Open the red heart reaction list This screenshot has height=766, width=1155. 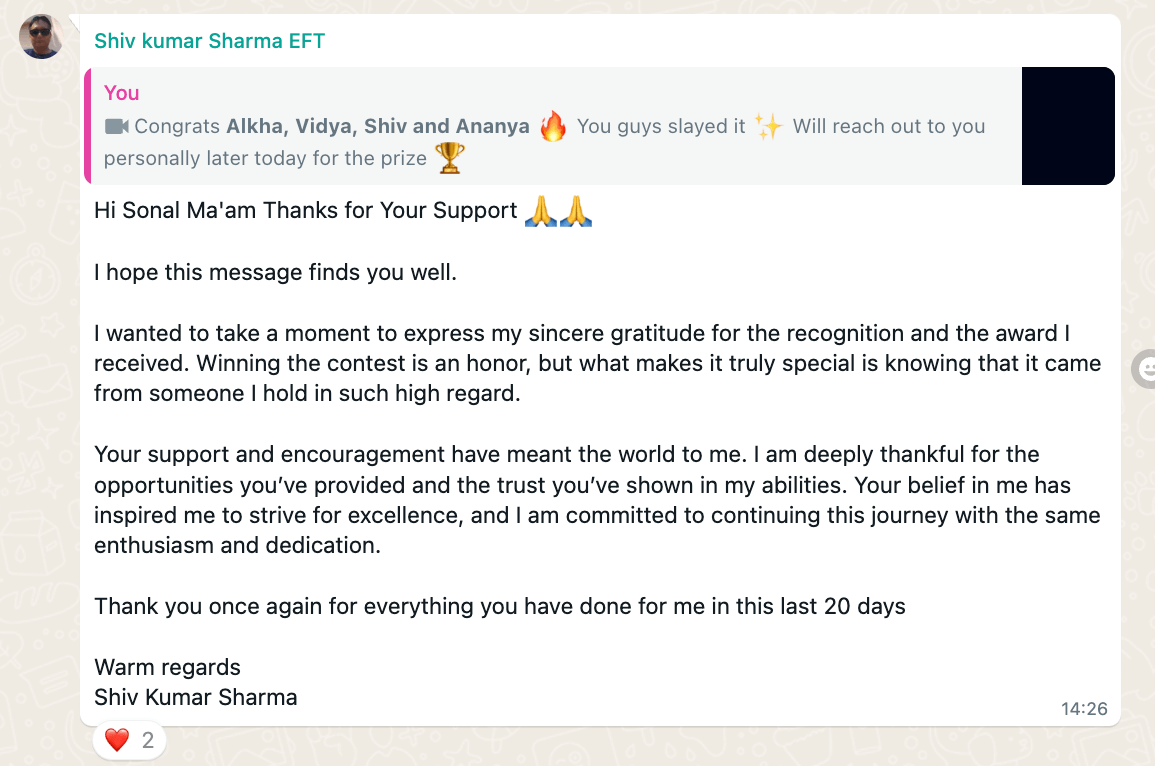[130, 739]
